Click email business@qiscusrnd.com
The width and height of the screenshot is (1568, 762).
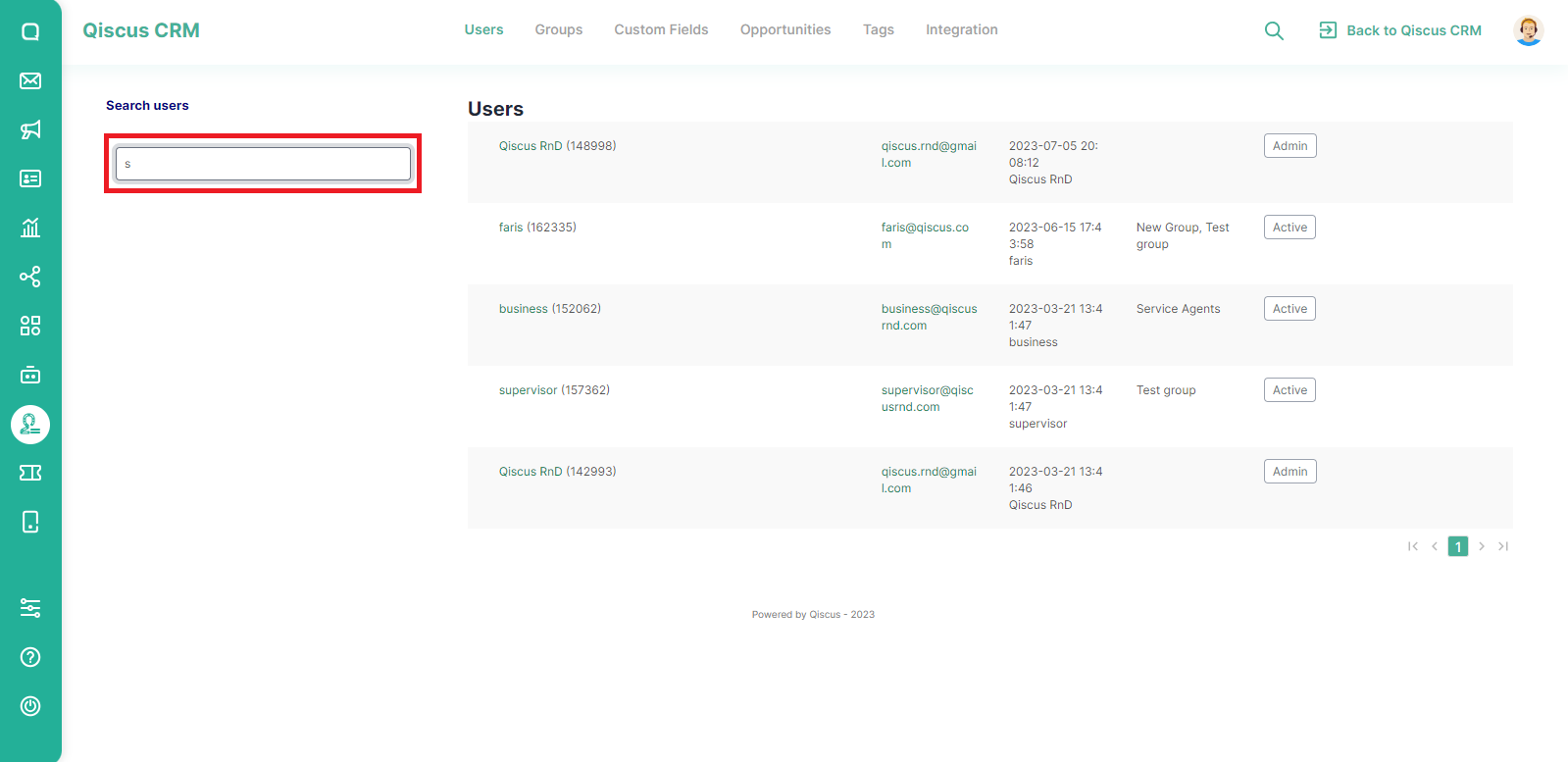point(929,317)
